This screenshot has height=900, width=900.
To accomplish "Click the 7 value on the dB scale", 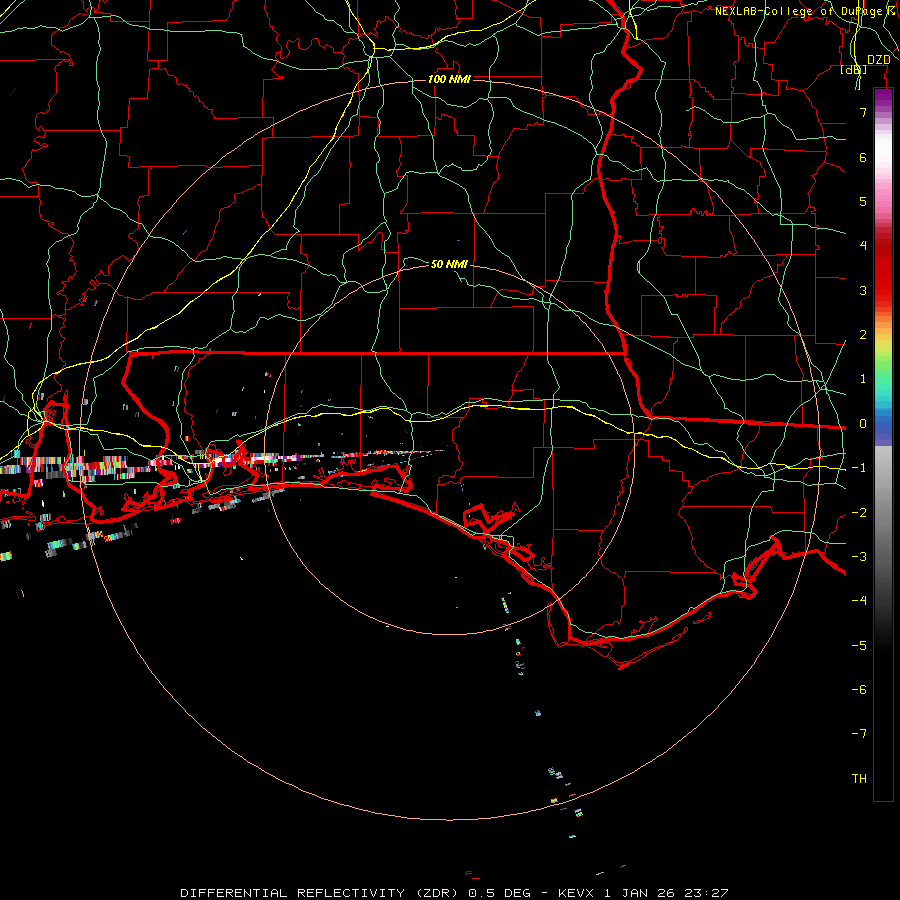I will pyautogui.click(x=863, y=112).
